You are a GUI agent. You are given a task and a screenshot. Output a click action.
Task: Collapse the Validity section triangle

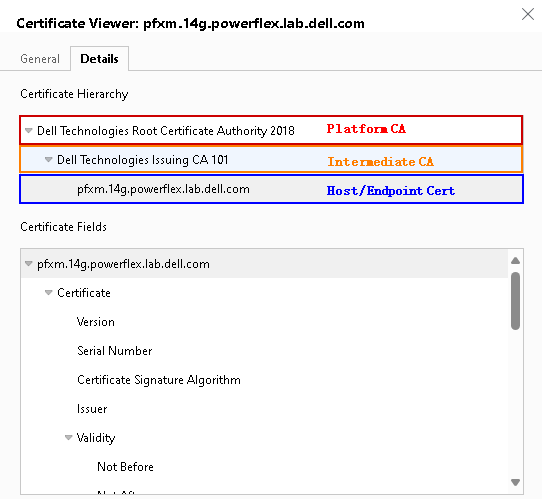68,438
